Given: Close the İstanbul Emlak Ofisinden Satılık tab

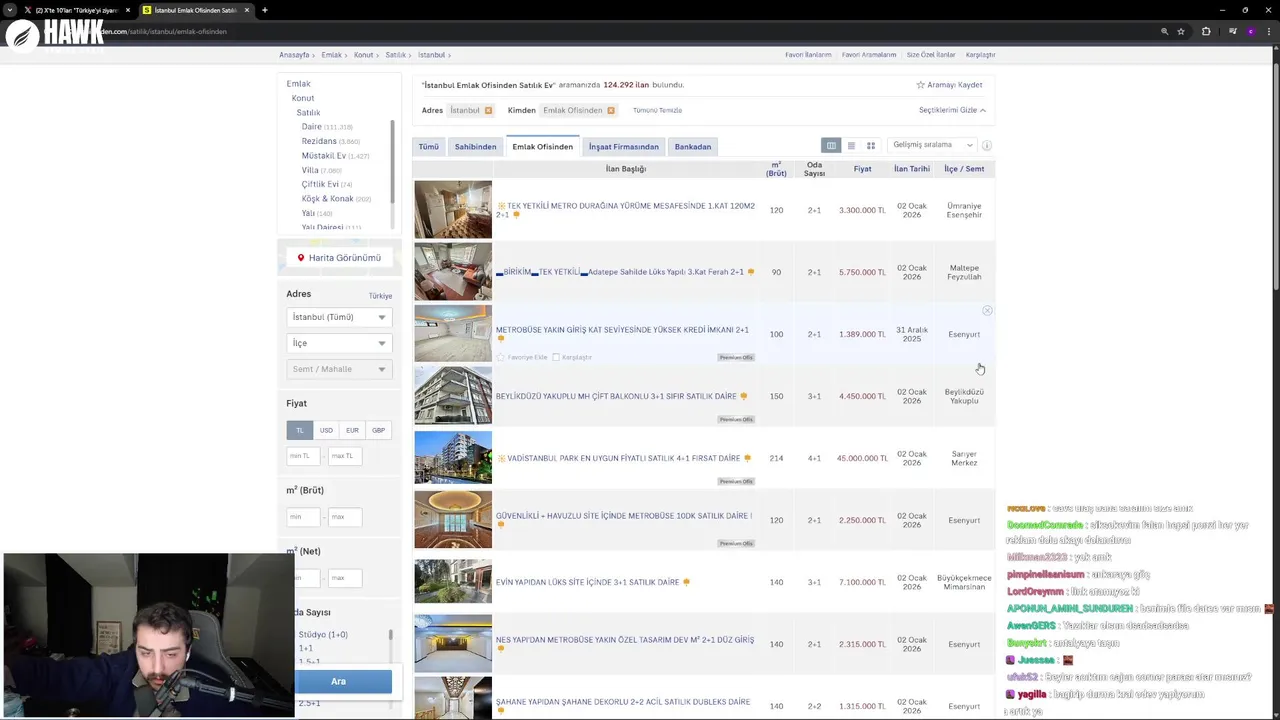Looking at the screenshot, I should (248, 10).
